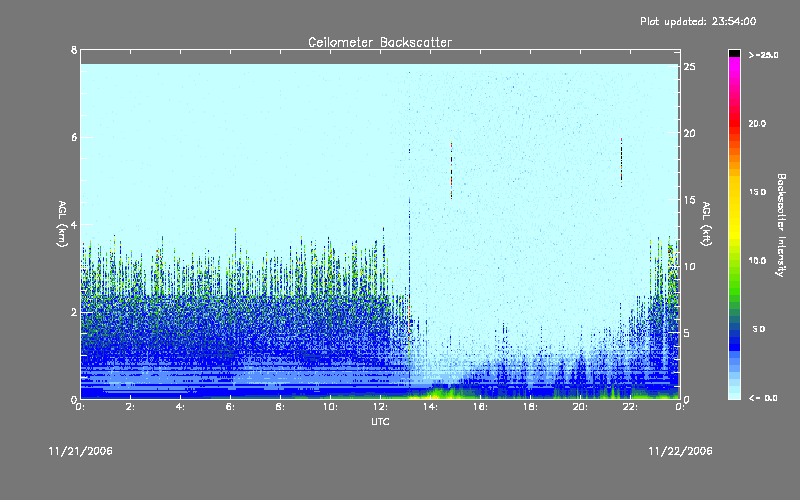
Task: Click the 2 km tick label
Action: click(74, 312)
